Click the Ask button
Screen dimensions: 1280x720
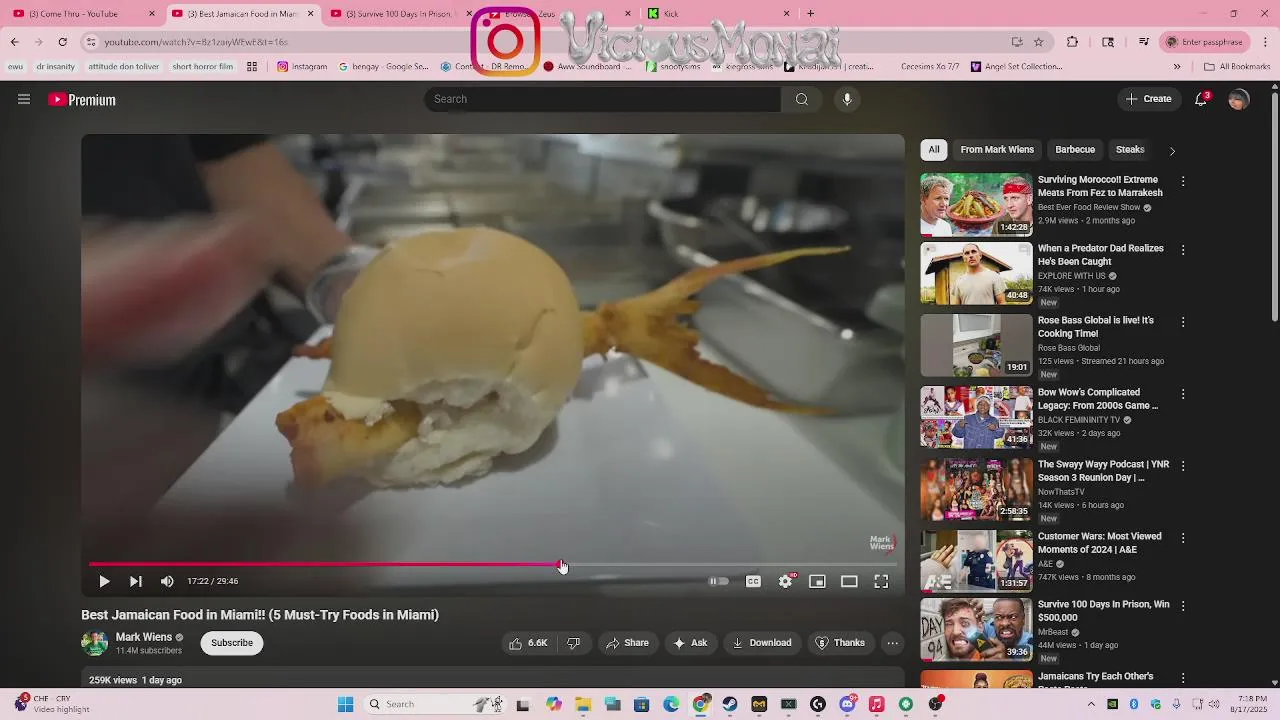(690, 643)
